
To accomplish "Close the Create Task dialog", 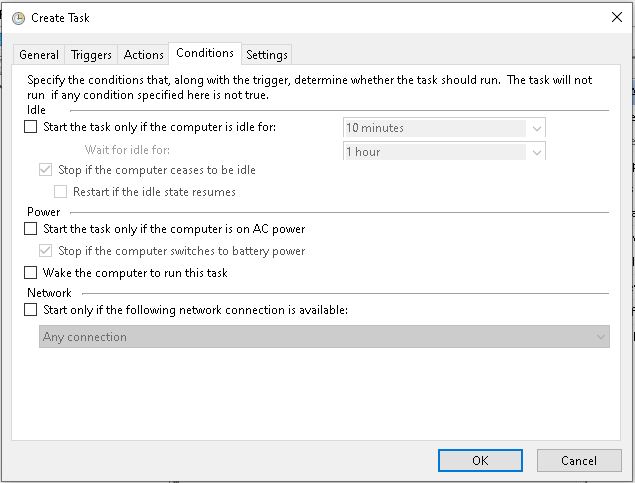I will 615,17.
